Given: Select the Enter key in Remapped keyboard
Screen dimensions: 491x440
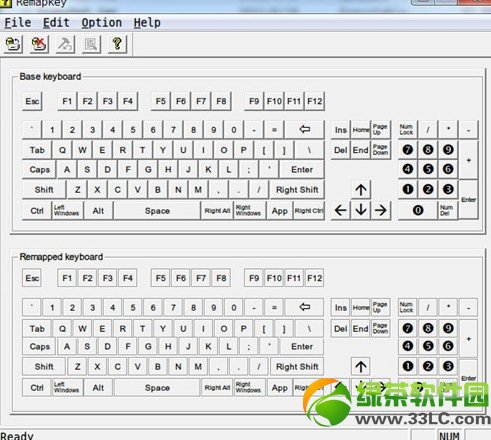Looking at the screenshot, I should point(302,347).
